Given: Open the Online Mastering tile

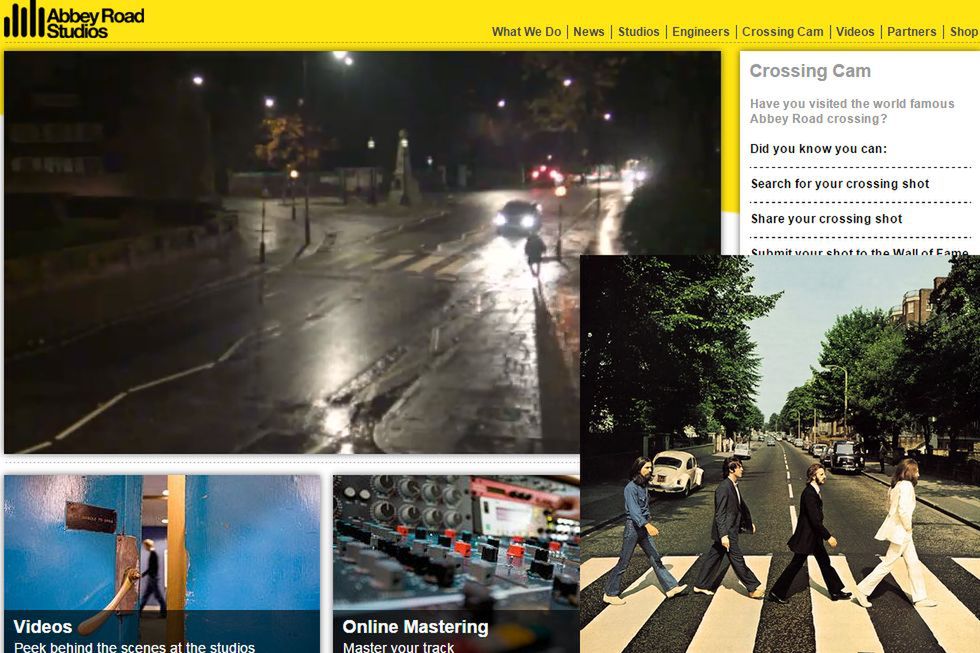Looking at the screenshot, I should 456,564.
